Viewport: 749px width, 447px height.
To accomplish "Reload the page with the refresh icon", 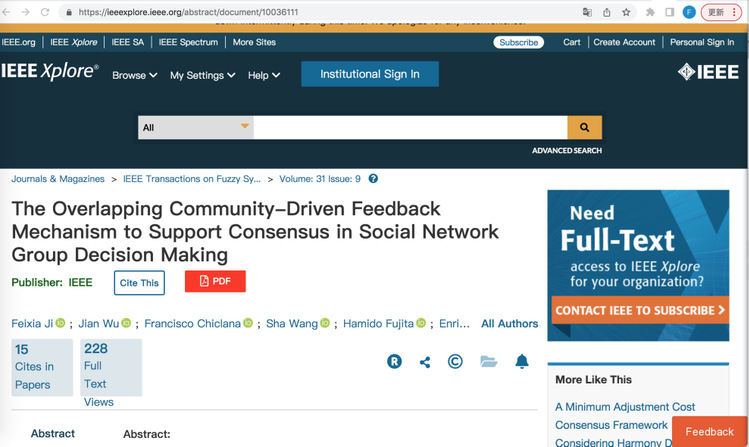I will coord(45,12).
